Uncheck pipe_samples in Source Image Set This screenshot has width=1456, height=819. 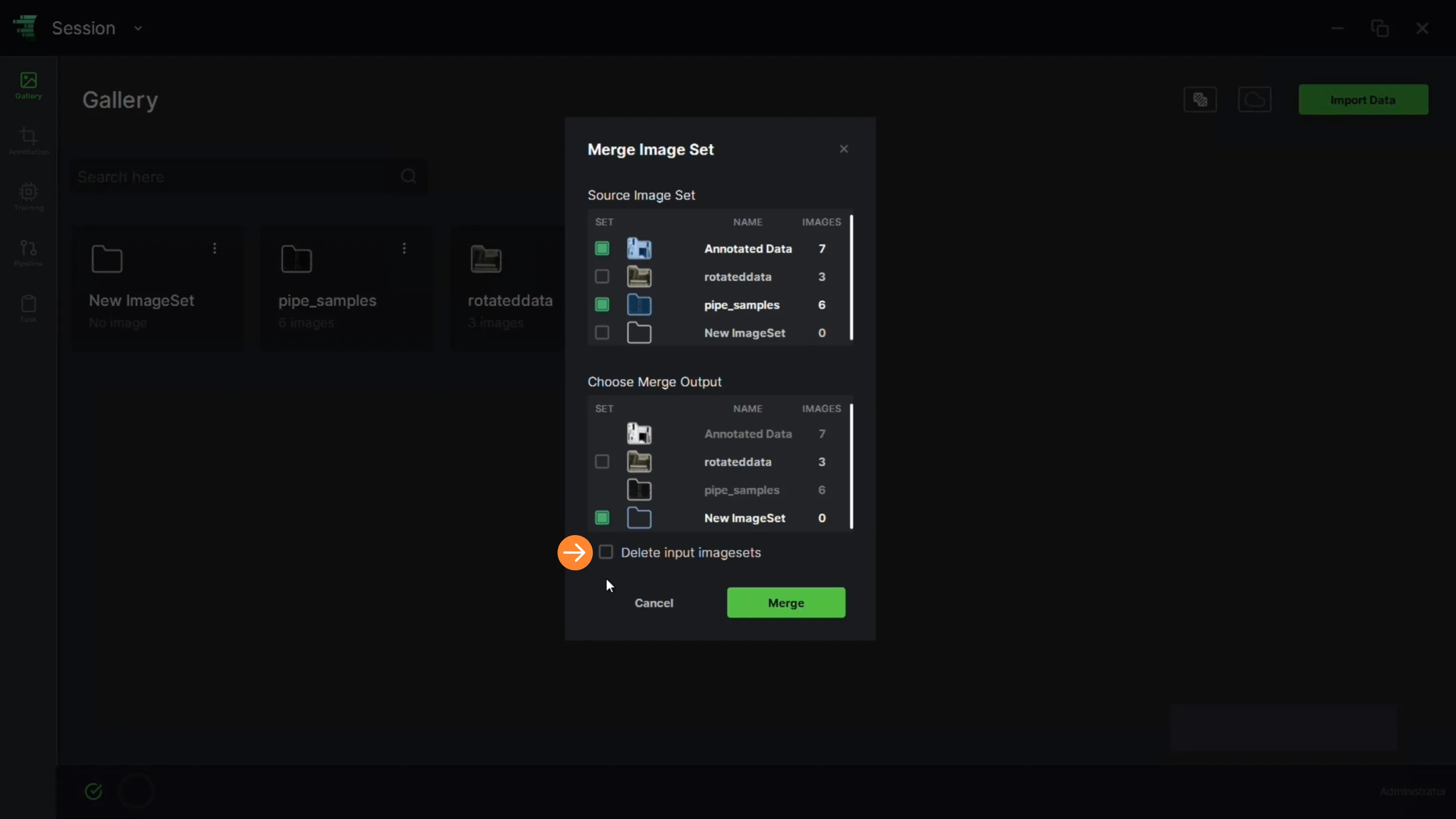(602, 305)
